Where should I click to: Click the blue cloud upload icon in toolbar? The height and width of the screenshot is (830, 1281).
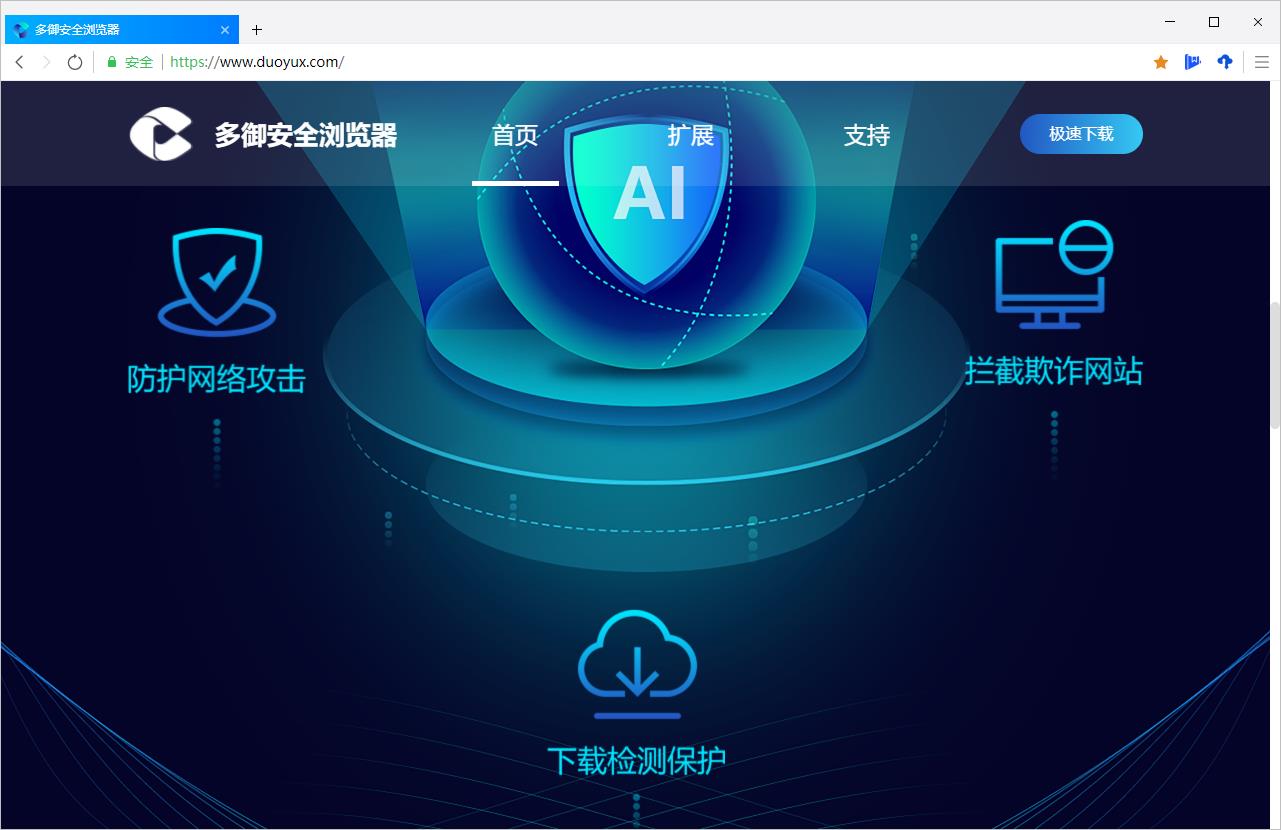1224,61
